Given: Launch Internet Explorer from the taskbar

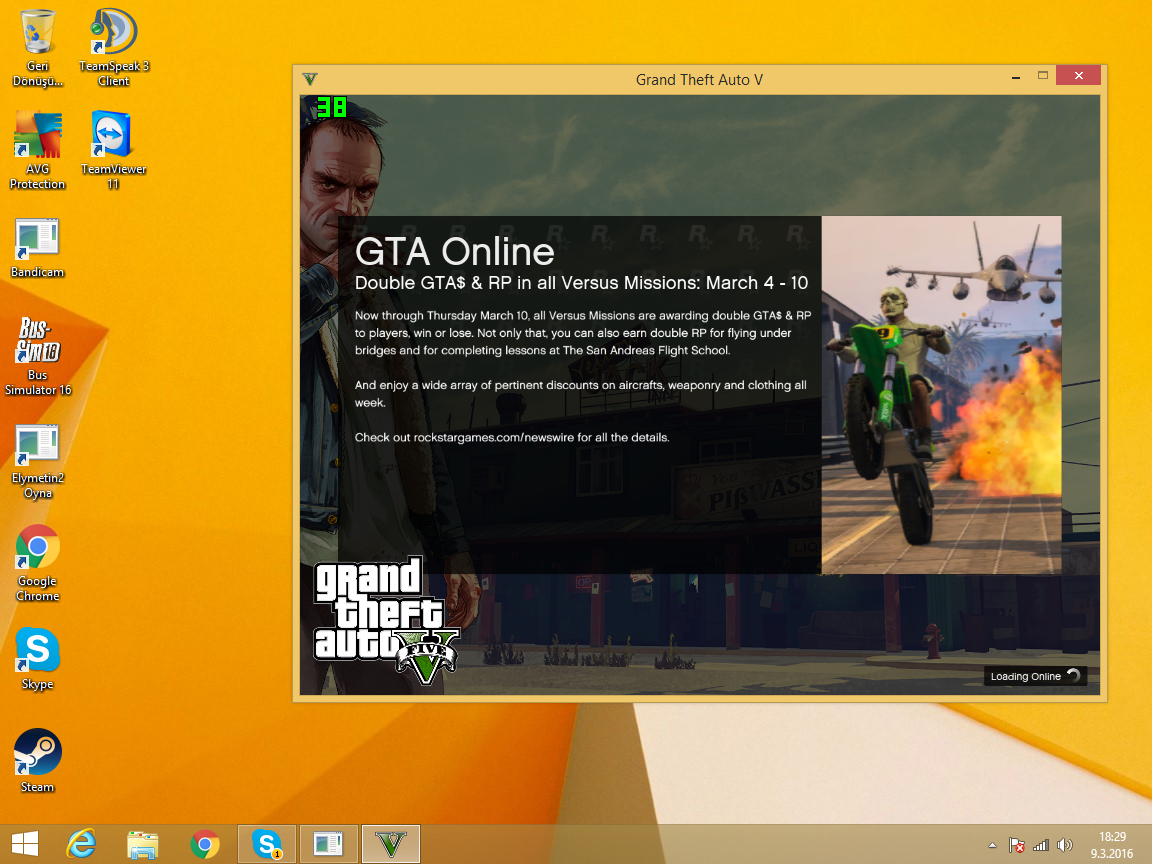Looking at the screenshot, I should pyautogui.click(x=82, y=844).
